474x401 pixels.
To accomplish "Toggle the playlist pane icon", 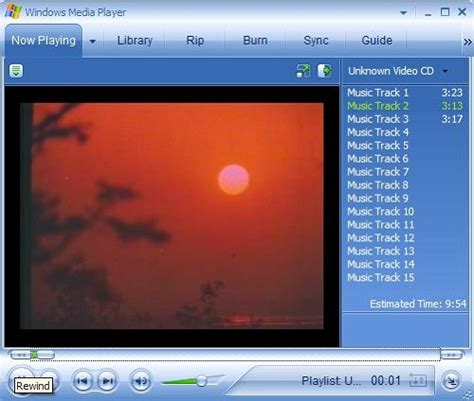I will coord(324,71).
